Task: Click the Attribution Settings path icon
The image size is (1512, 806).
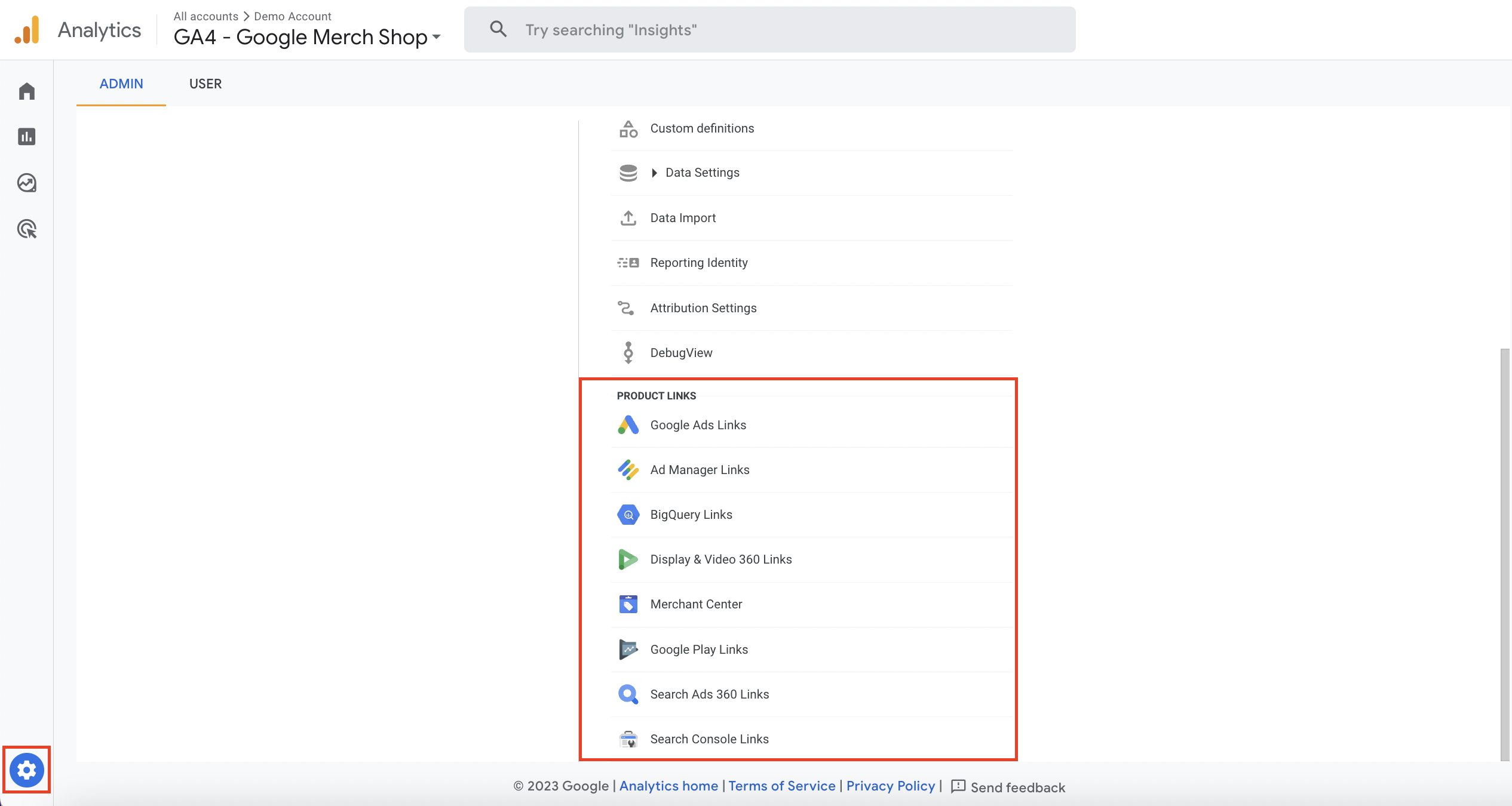Action: point(626,308)
